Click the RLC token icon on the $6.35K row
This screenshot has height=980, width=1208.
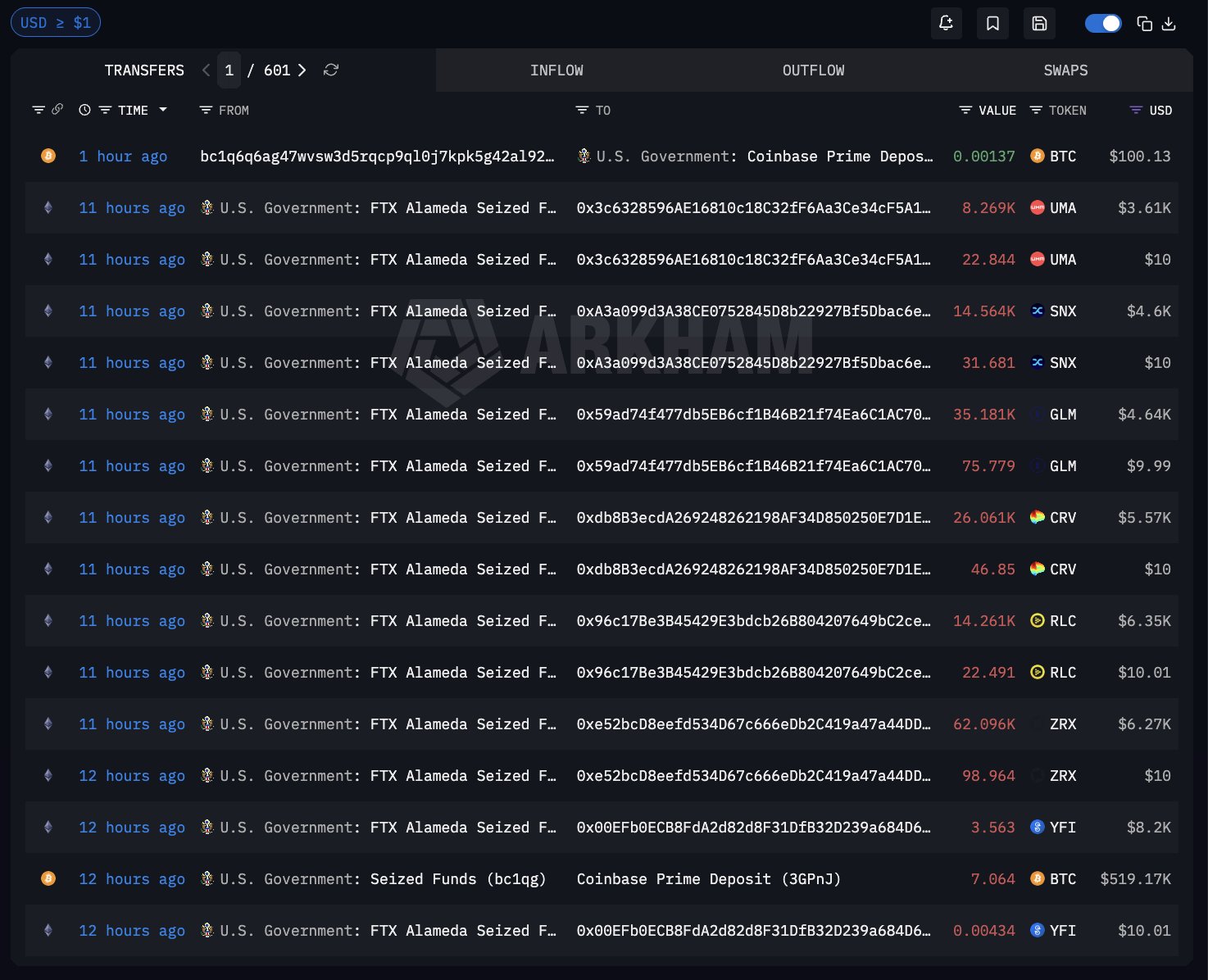click(1037, 621)
